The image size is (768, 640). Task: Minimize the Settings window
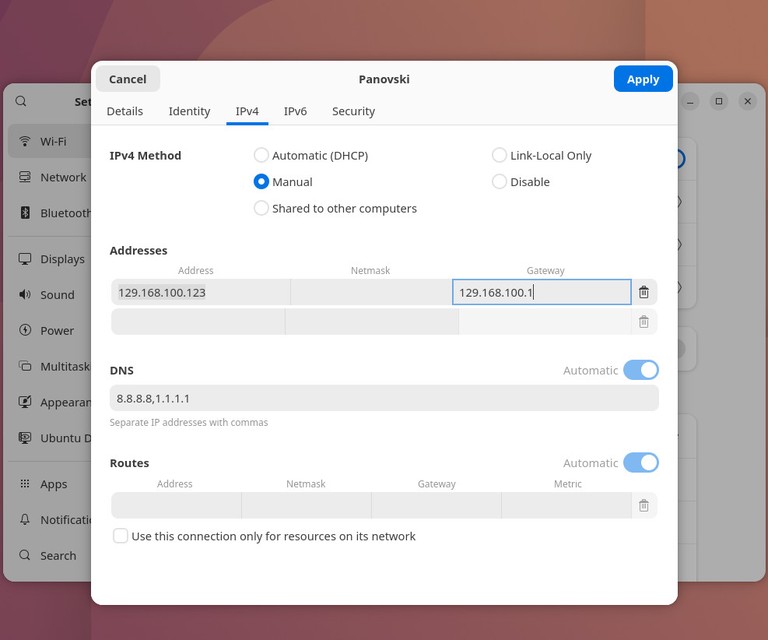[690, 101]
